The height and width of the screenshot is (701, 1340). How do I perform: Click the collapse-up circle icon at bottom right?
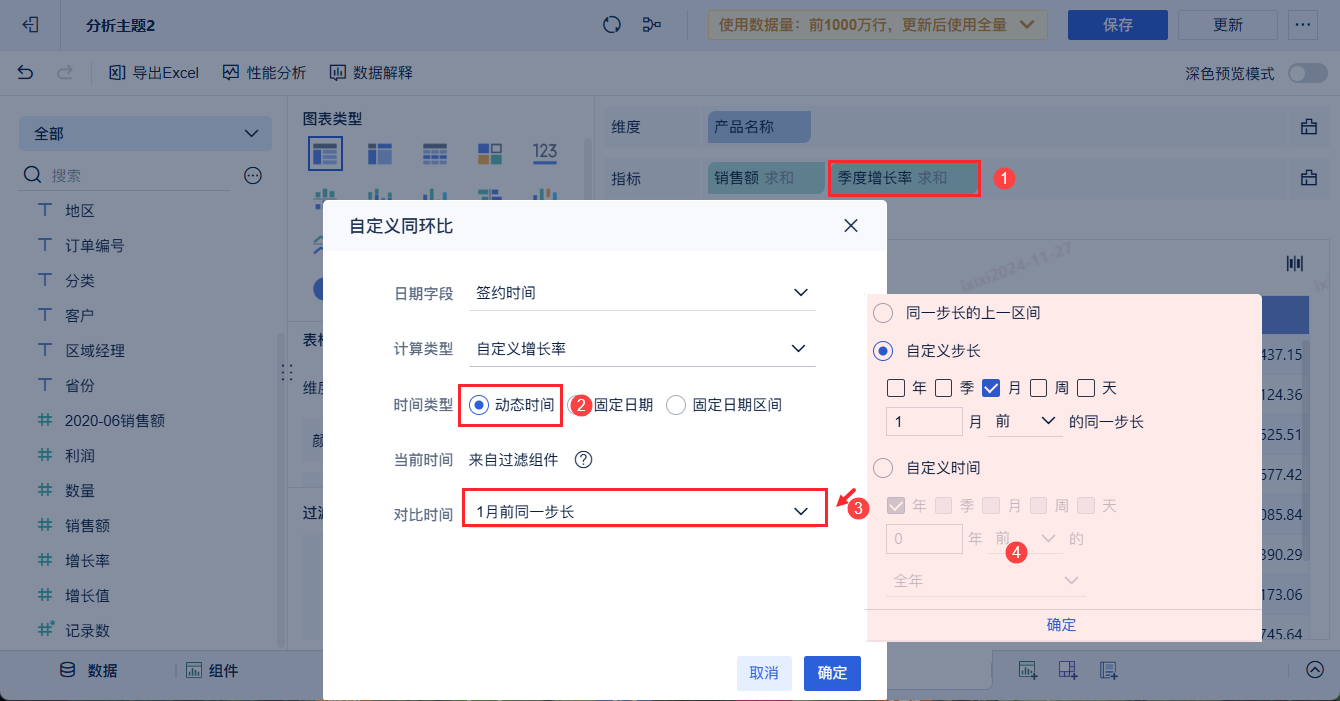point(1315,670)
